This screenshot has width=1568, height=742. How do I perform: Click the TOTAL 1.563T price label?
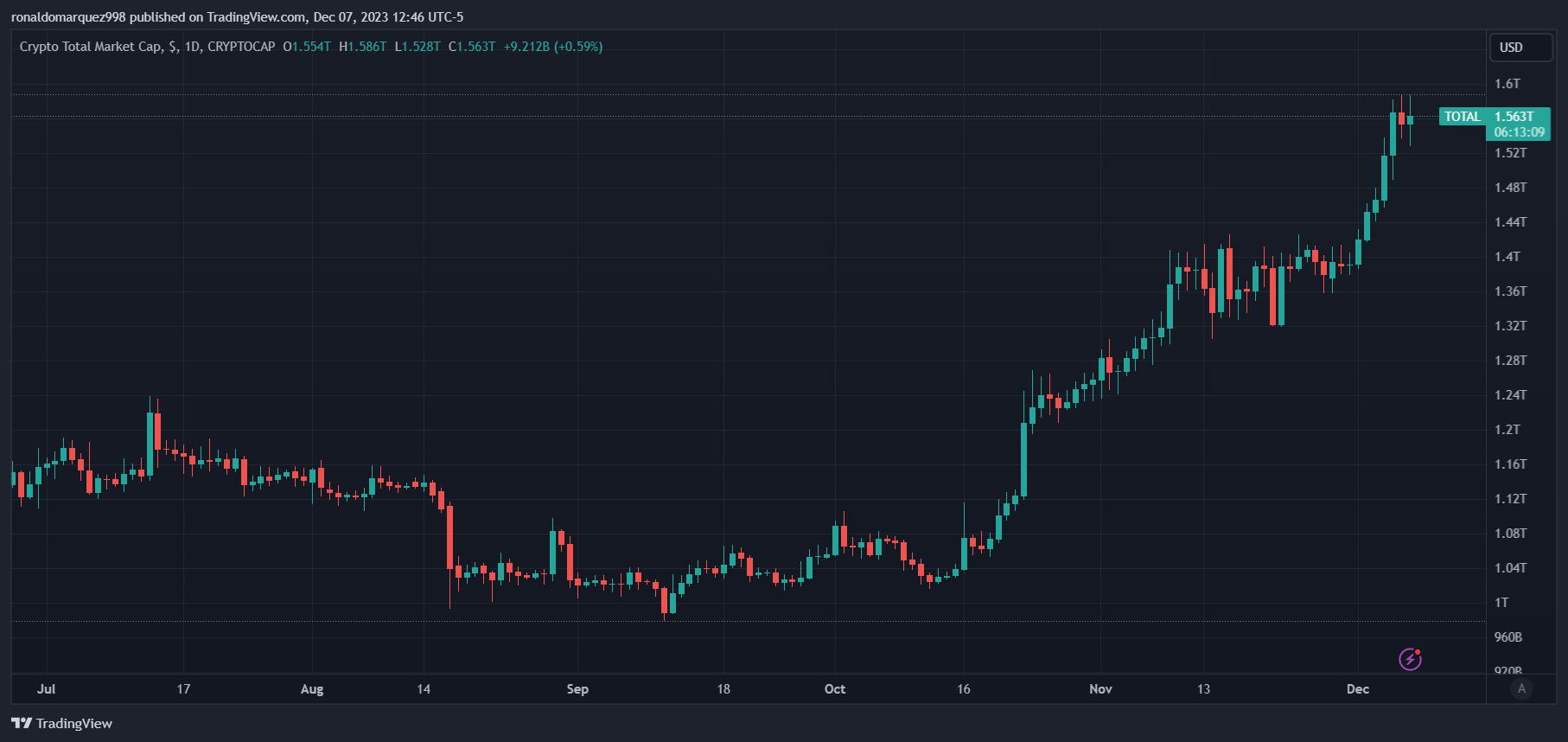point(1493,117)
